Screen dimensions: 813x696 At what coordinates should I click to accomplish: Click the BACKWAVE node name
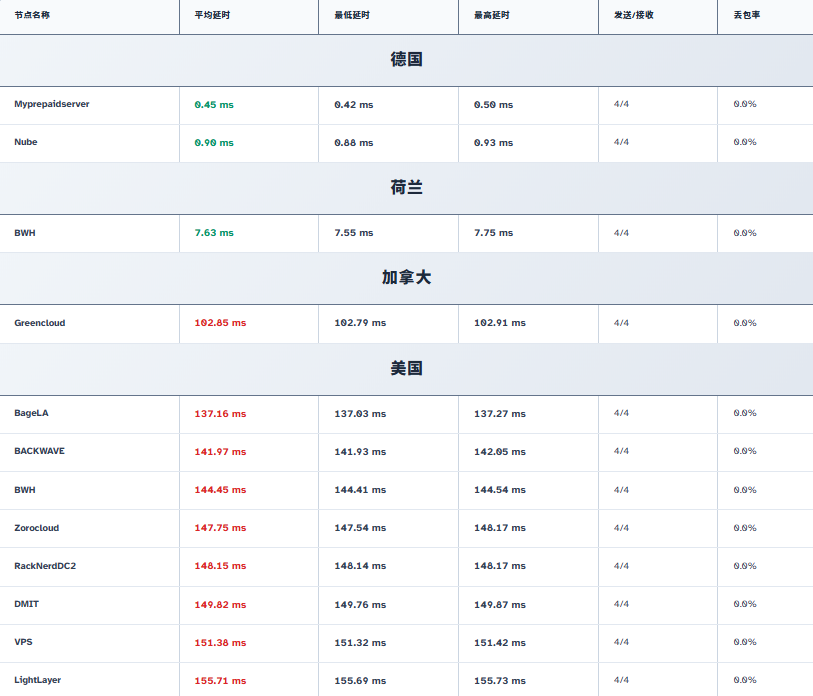pyautogui.click(x=39, y=451)
